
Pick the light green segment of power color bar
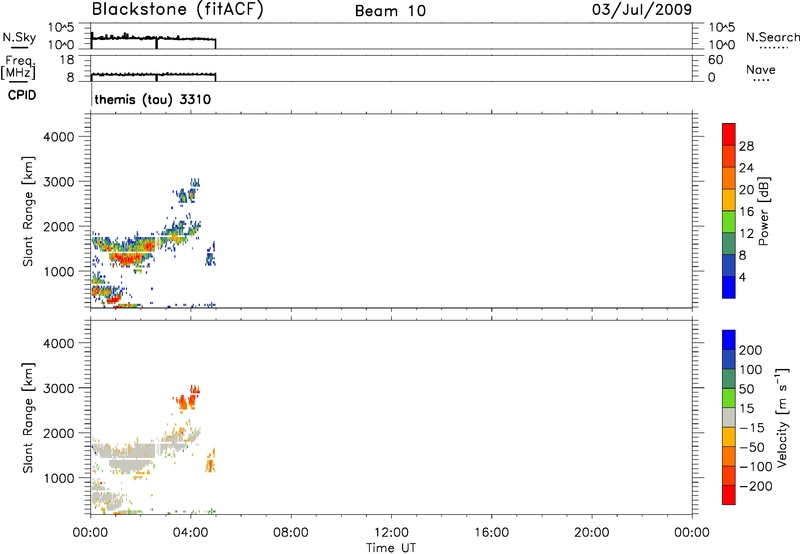point(729,222)
